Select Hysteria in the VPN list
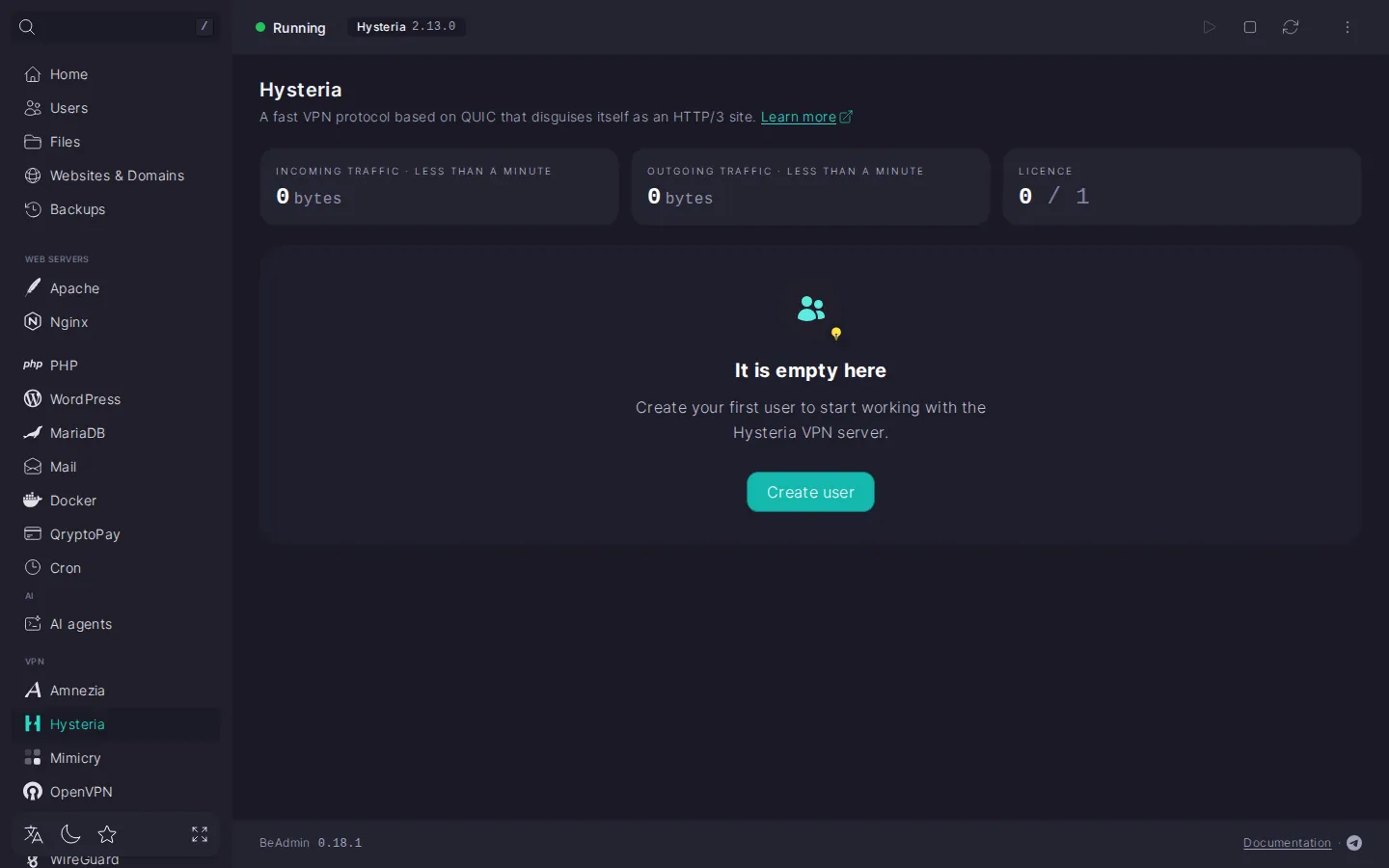 [115, 724]
